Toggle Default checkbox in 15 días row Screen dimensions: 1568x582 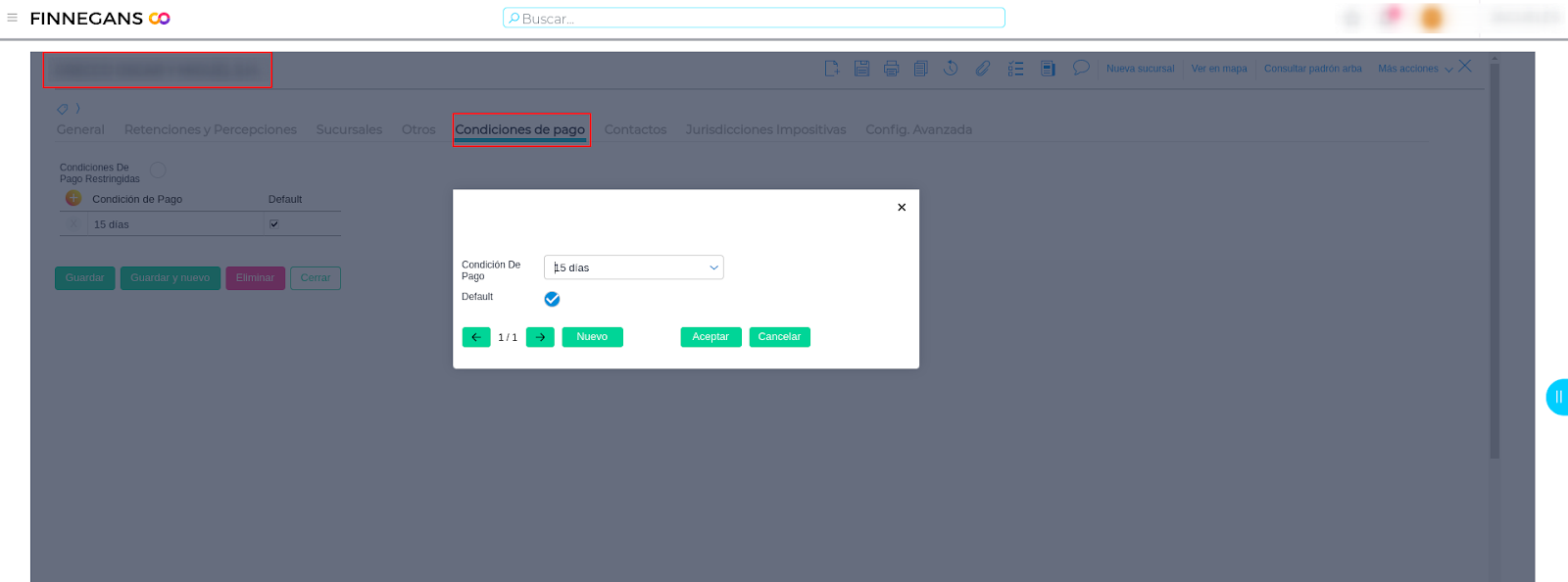(274, 224)
